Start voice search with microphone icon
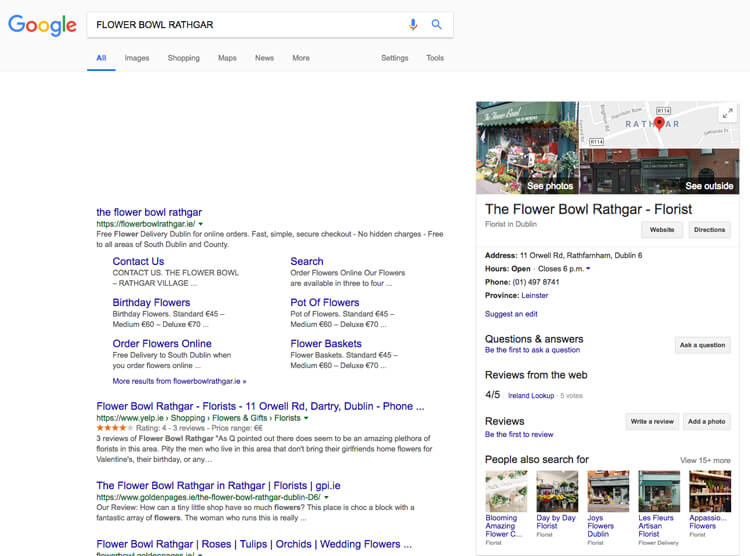This screenshot has height=556, width=750. (x=413, y=24)
